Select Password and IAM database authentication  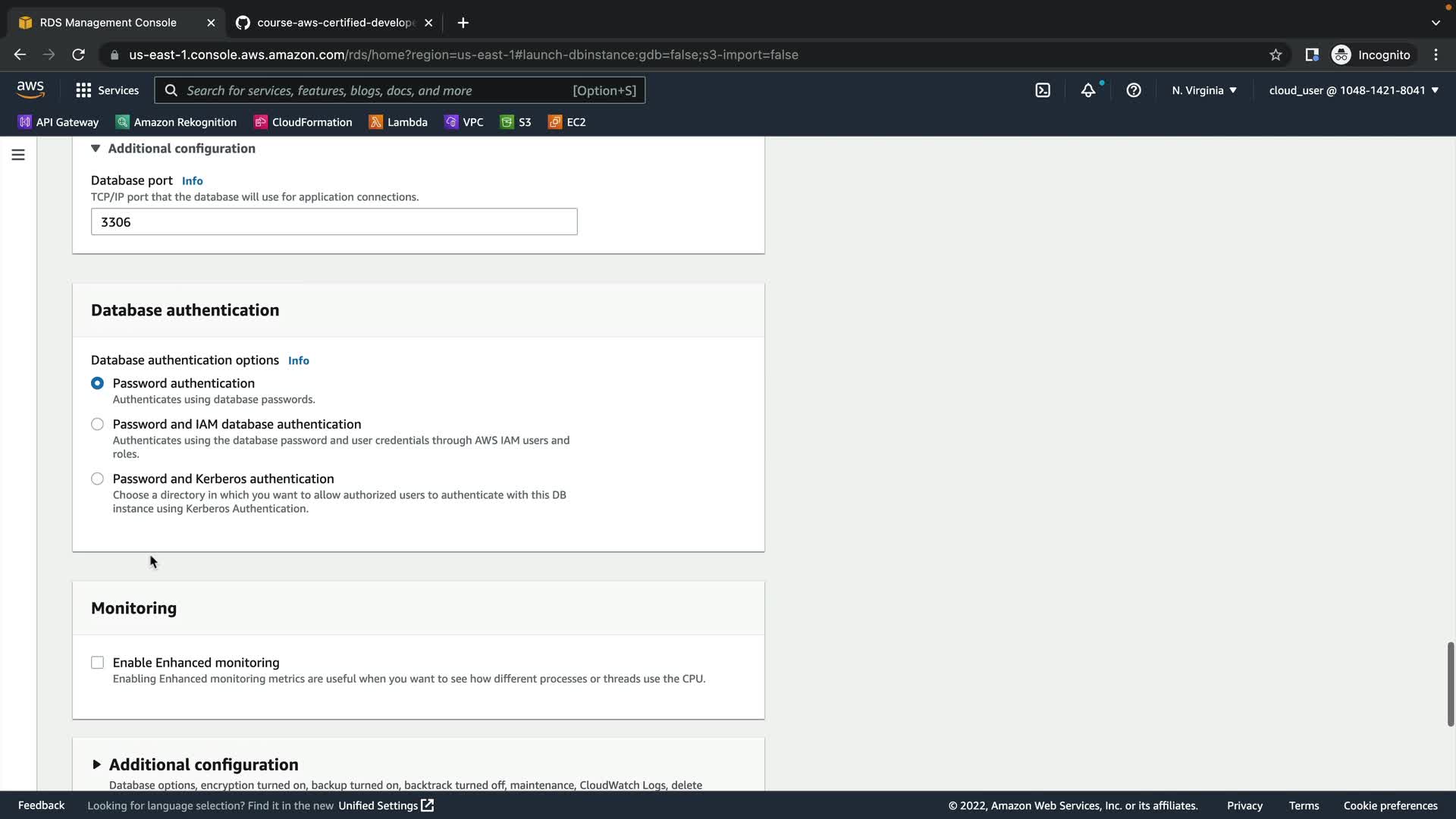tap(97, 425)
